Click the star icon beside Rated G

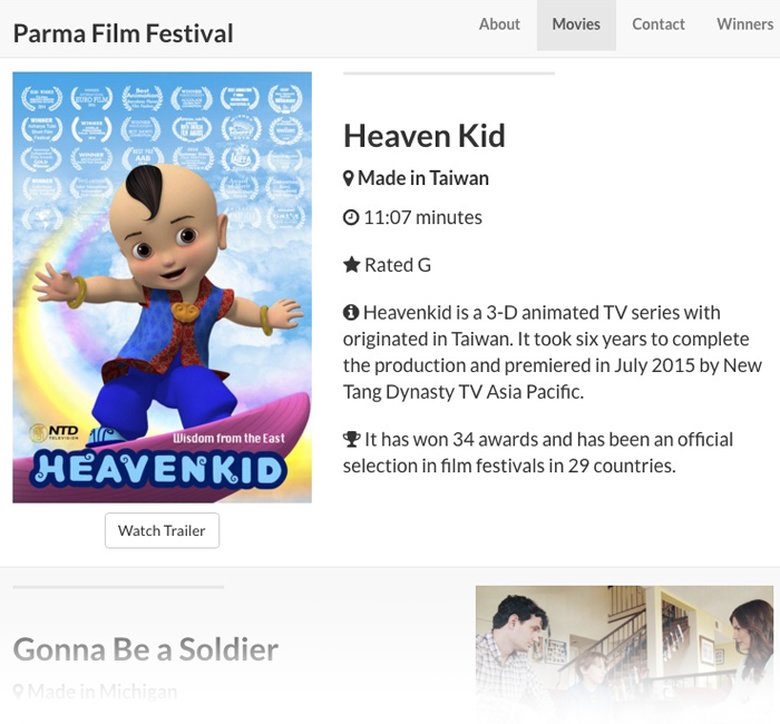click(351, 265)
